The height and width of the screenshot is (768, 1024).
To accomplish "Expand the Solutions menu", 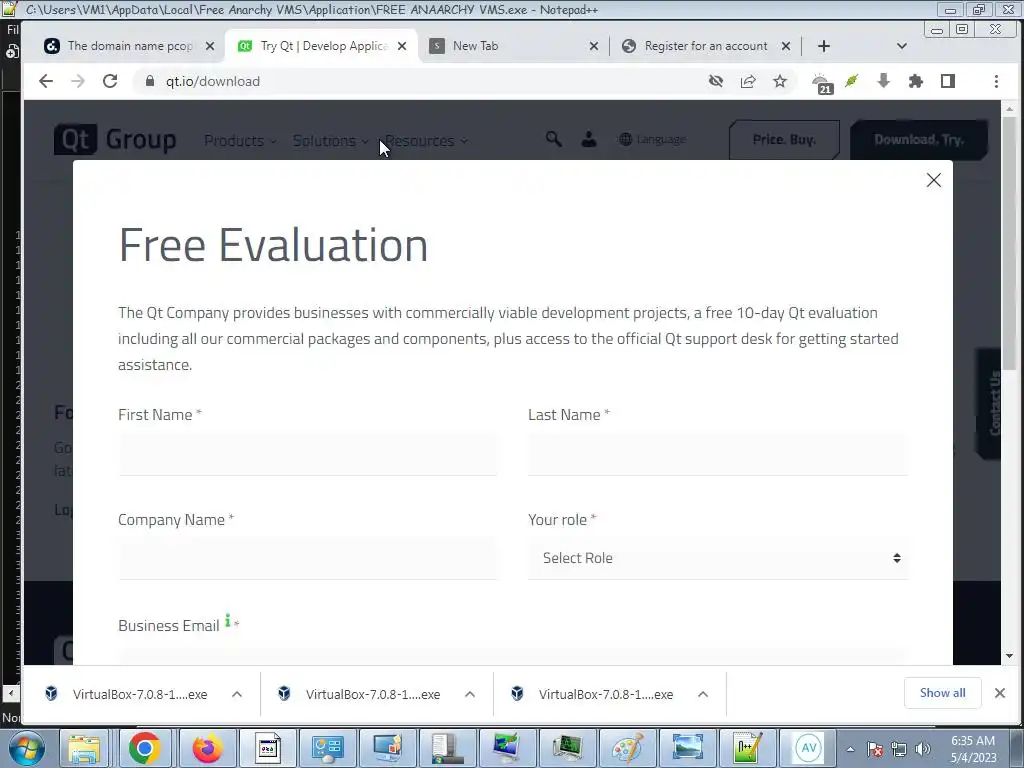I will click(330, 140).
